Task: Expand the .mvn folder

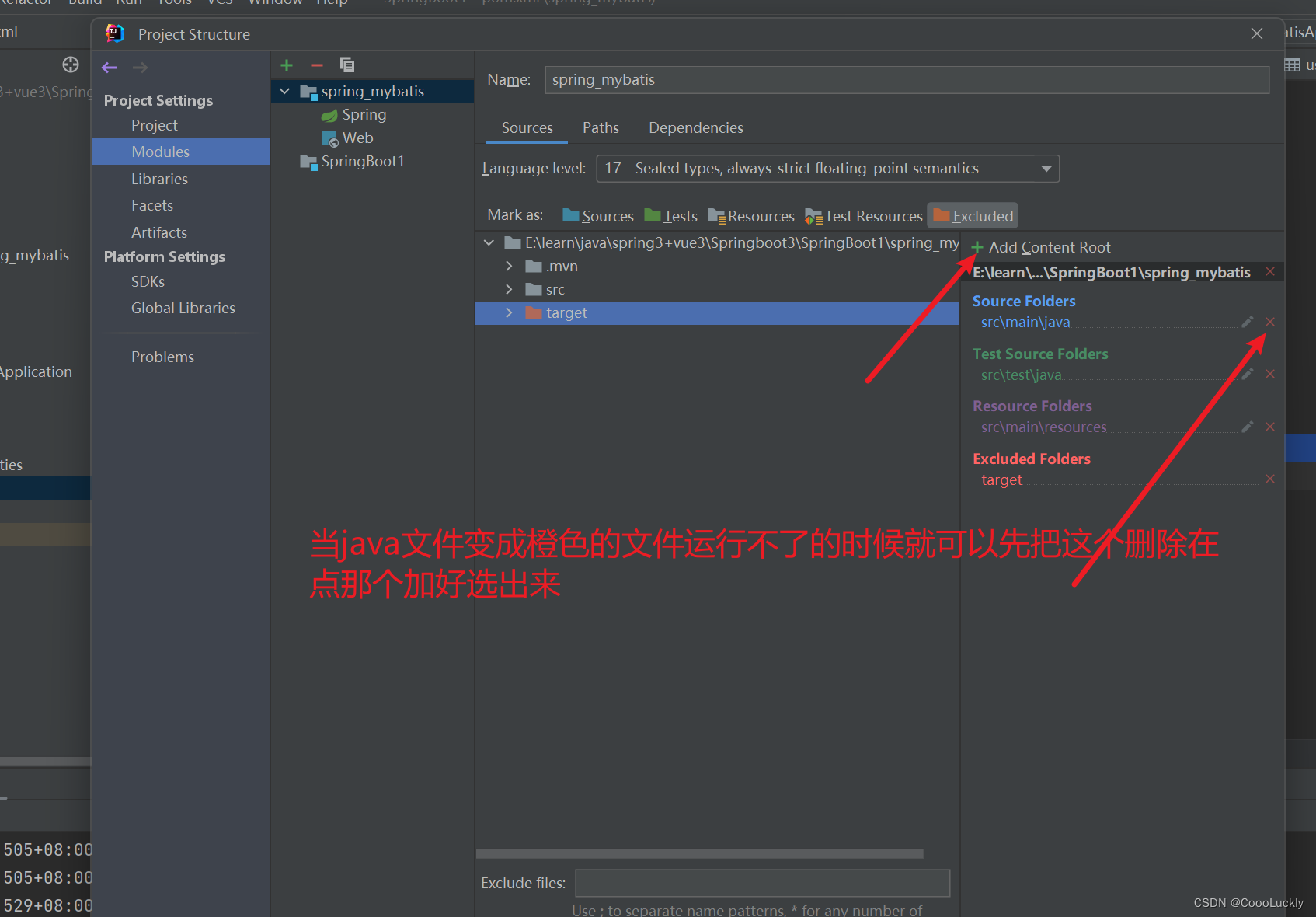Action: pyautogui.click(x=509, y=266)
